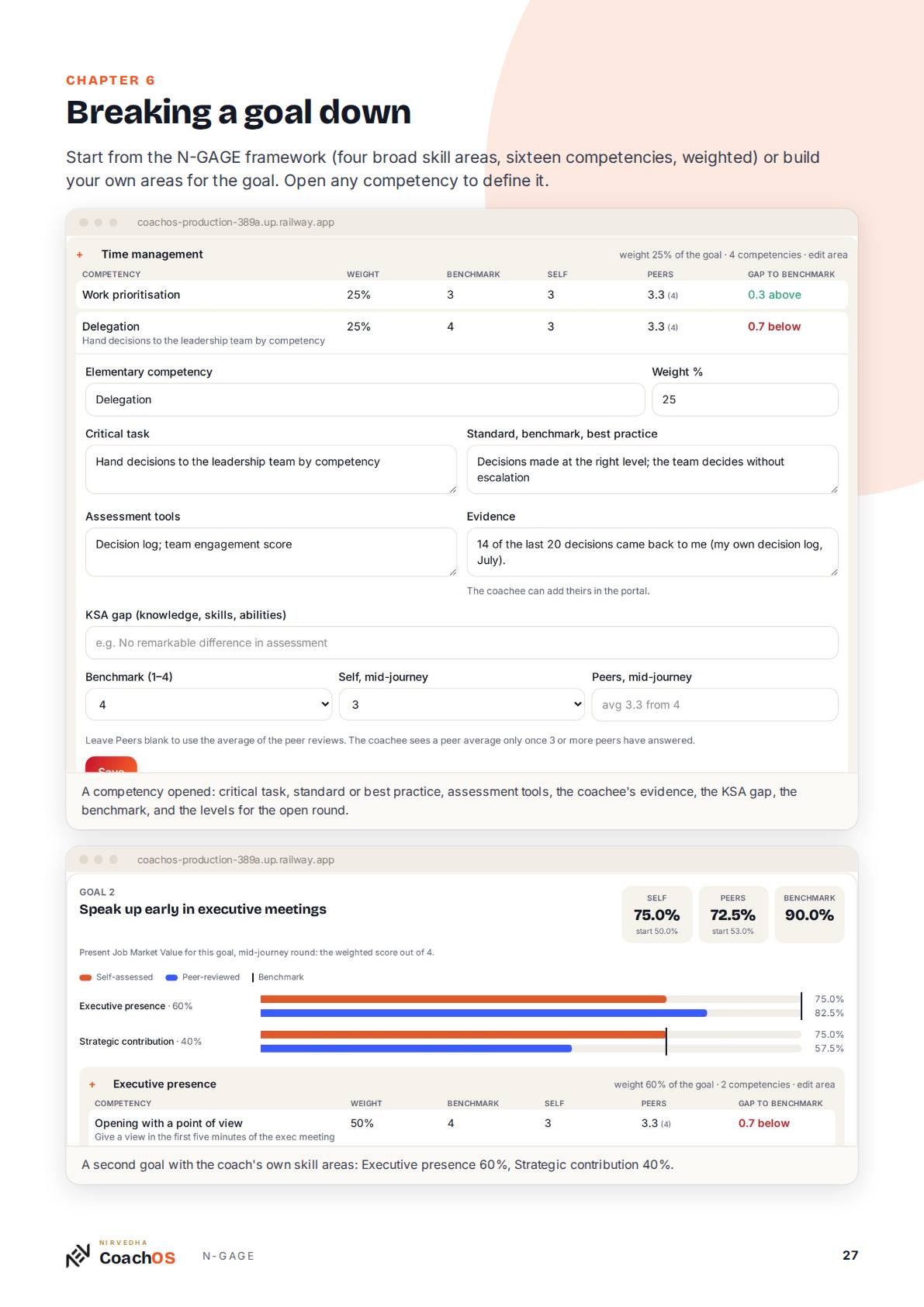Edit the Critical task text box
The height and width of the screenshot is (1307, 924).
271,469
